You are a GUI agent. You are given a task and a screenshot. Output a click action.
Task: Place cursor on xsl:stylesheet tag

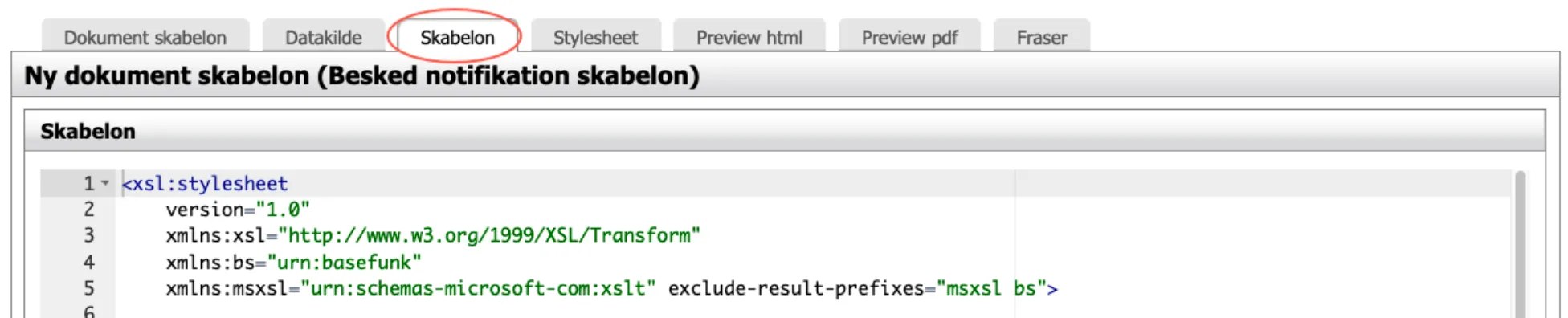click(x=205, y=183)
